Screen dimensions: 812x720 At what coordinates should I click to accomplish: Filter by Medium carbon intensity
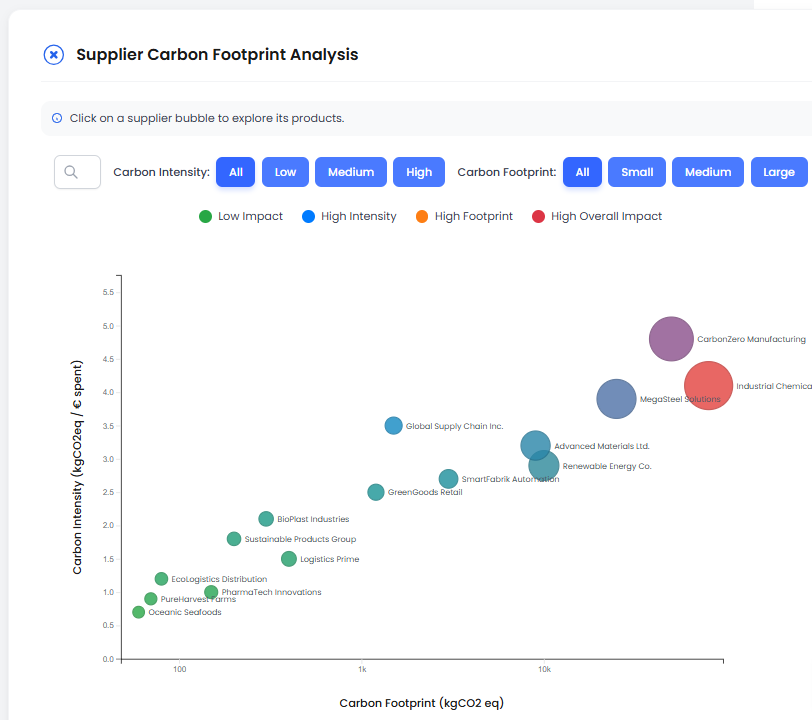351,172
